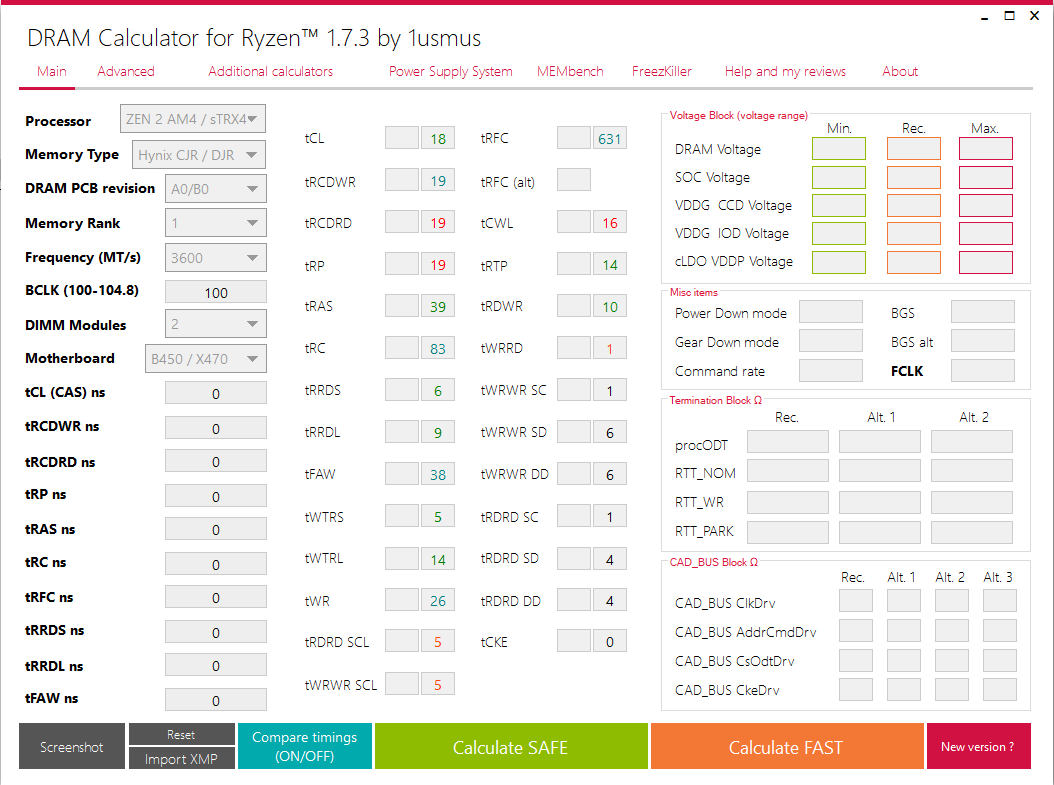Go to Additional calculators tab
1054x785 pixels.
(270, 71)
